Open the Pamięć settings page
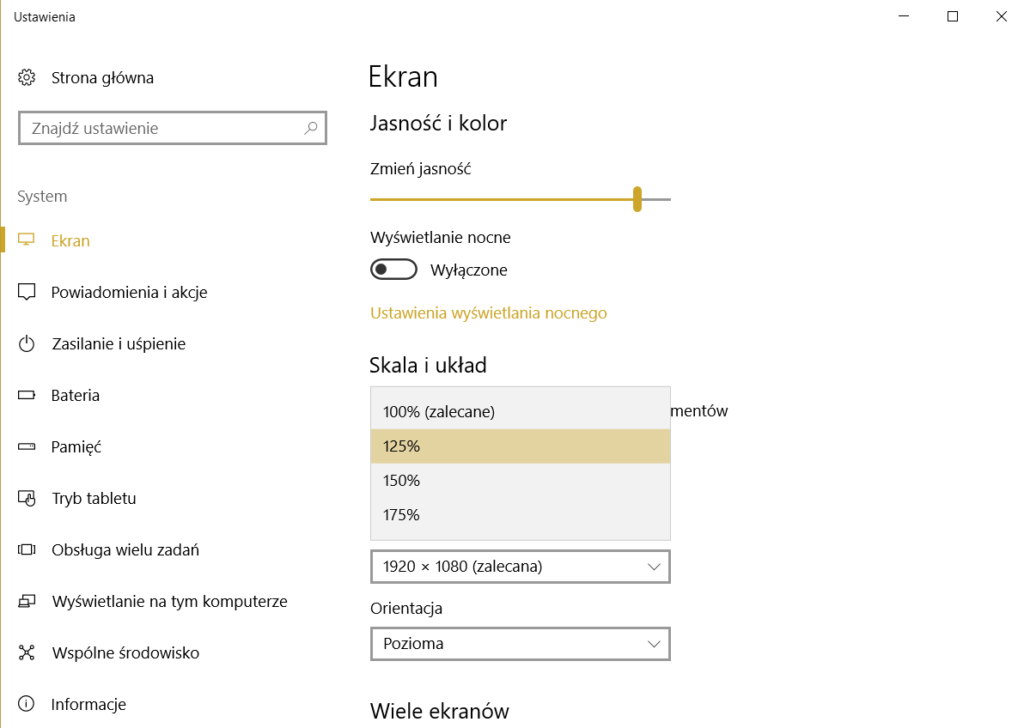Screen dimensions: 1024x728 76,447
